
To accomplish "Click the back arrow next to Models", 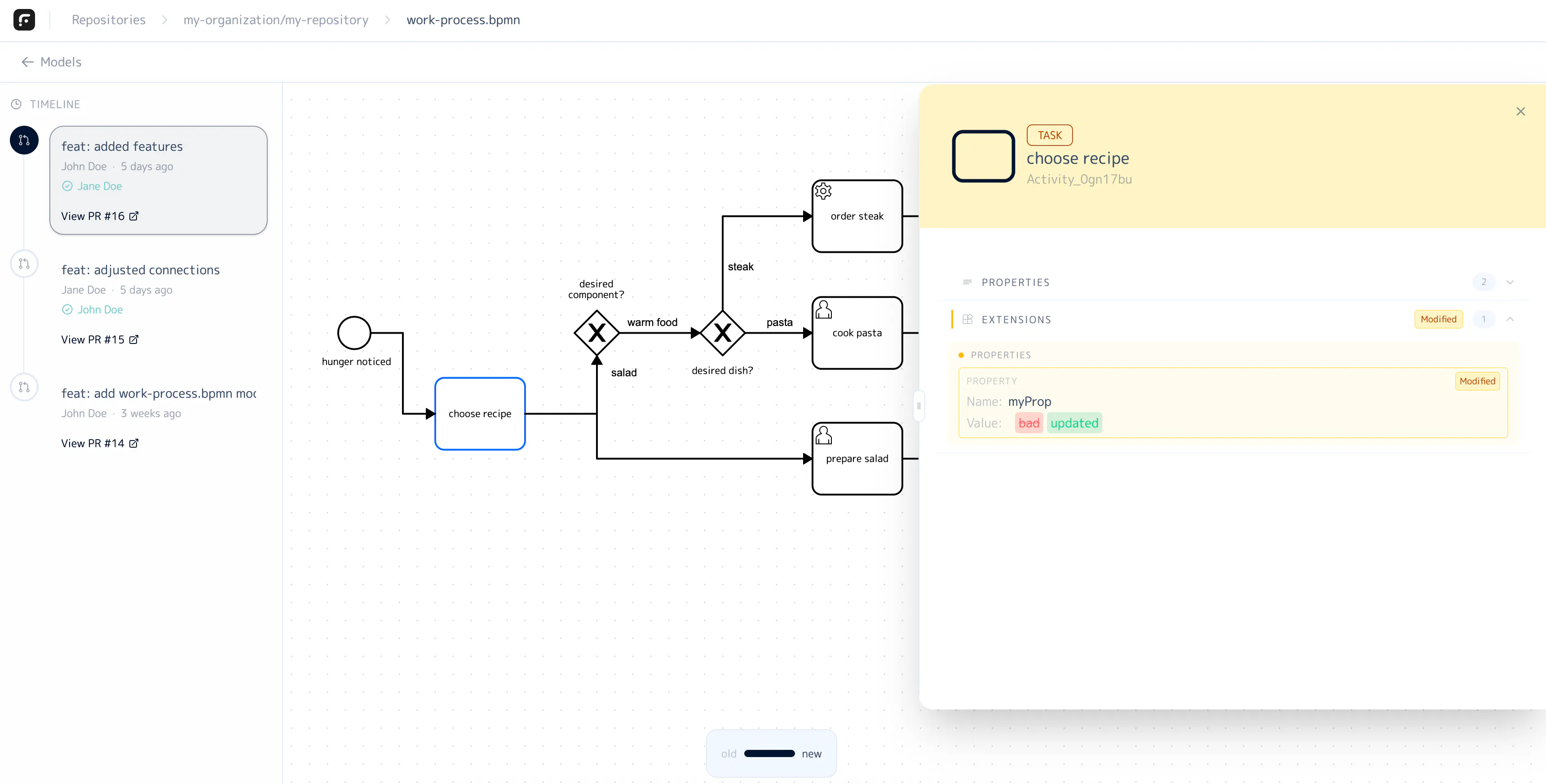I will point(27,62).
